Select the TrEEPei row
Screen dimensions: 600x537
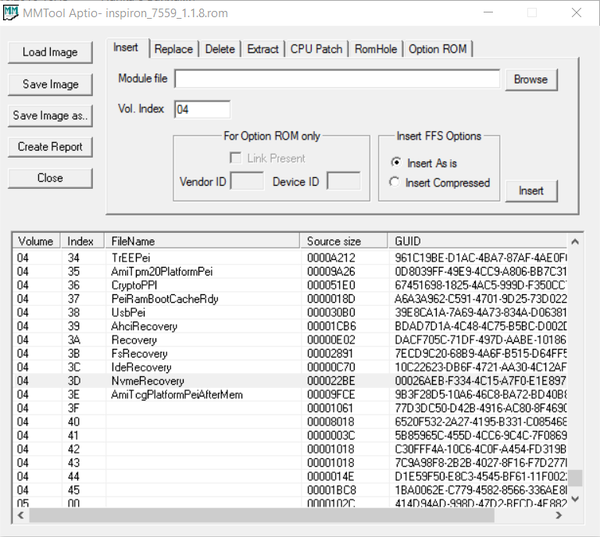coord(290,258)
